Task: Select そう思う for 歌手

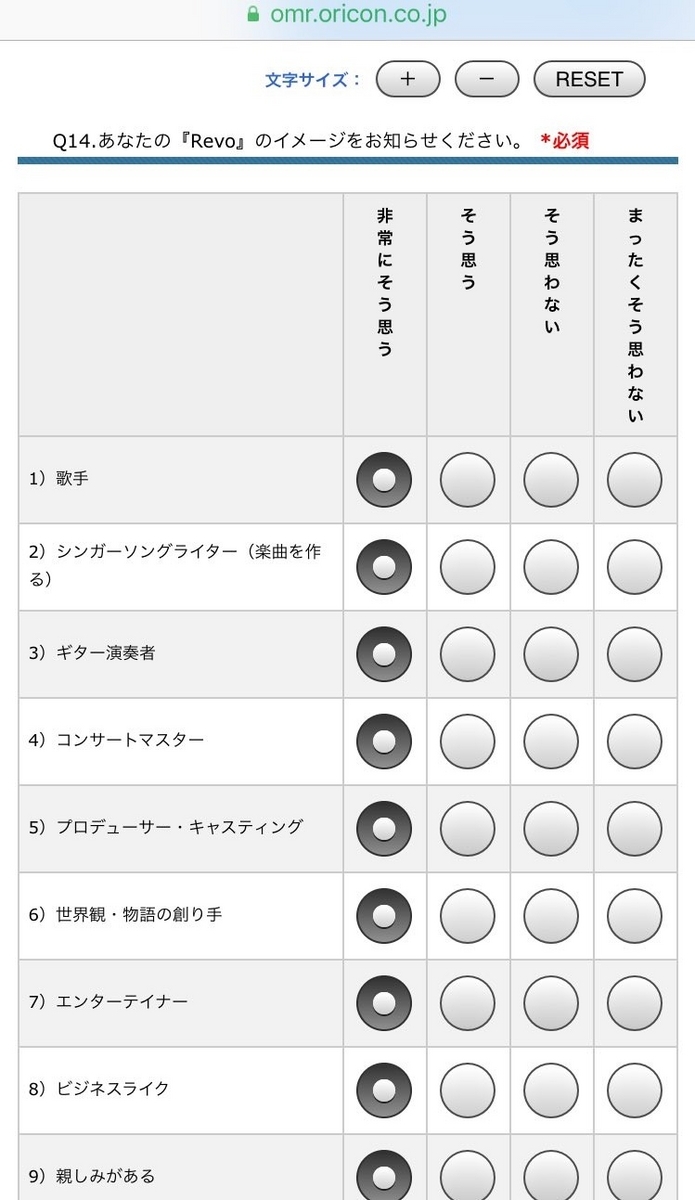Action: [x=467, y=480]
